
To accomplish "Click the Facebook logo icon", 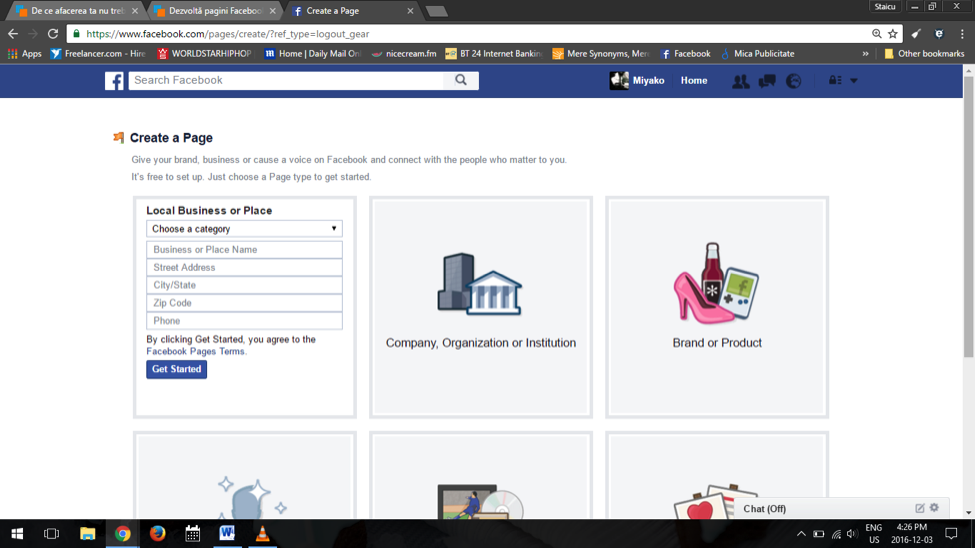I will 114,80.
